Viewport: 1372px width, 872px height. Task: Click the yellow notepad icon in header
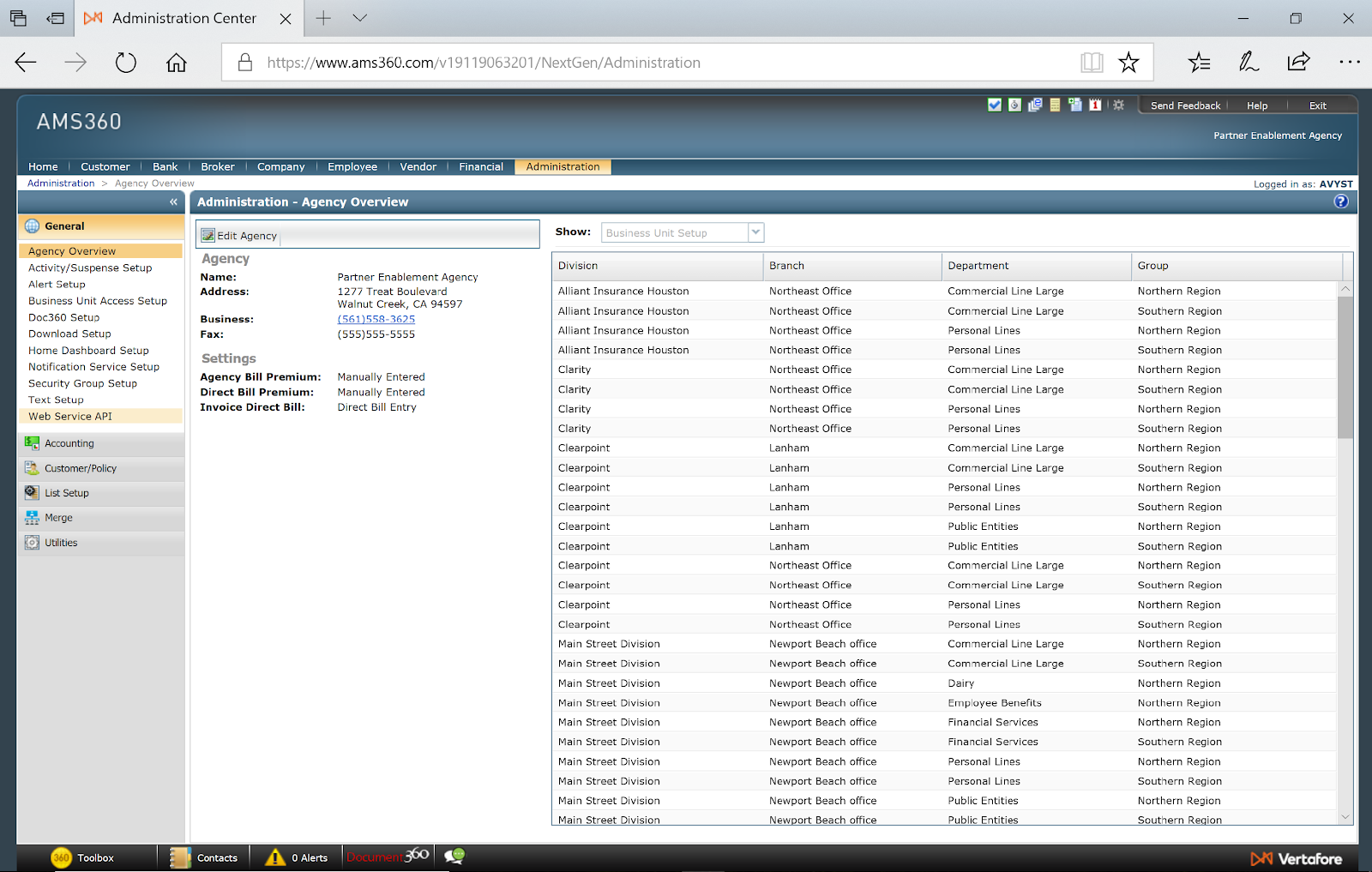click(x=1055, y=105)
